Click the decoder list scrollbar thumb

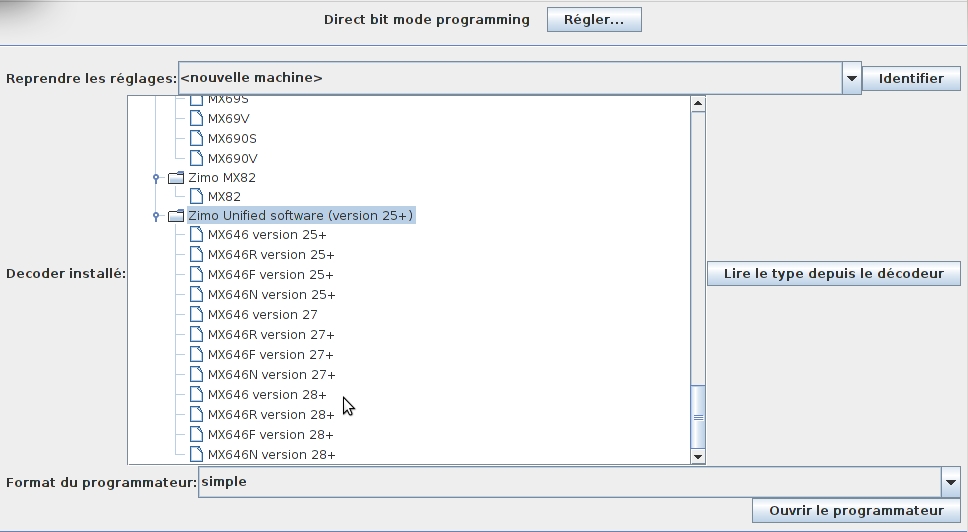(698, 417)
